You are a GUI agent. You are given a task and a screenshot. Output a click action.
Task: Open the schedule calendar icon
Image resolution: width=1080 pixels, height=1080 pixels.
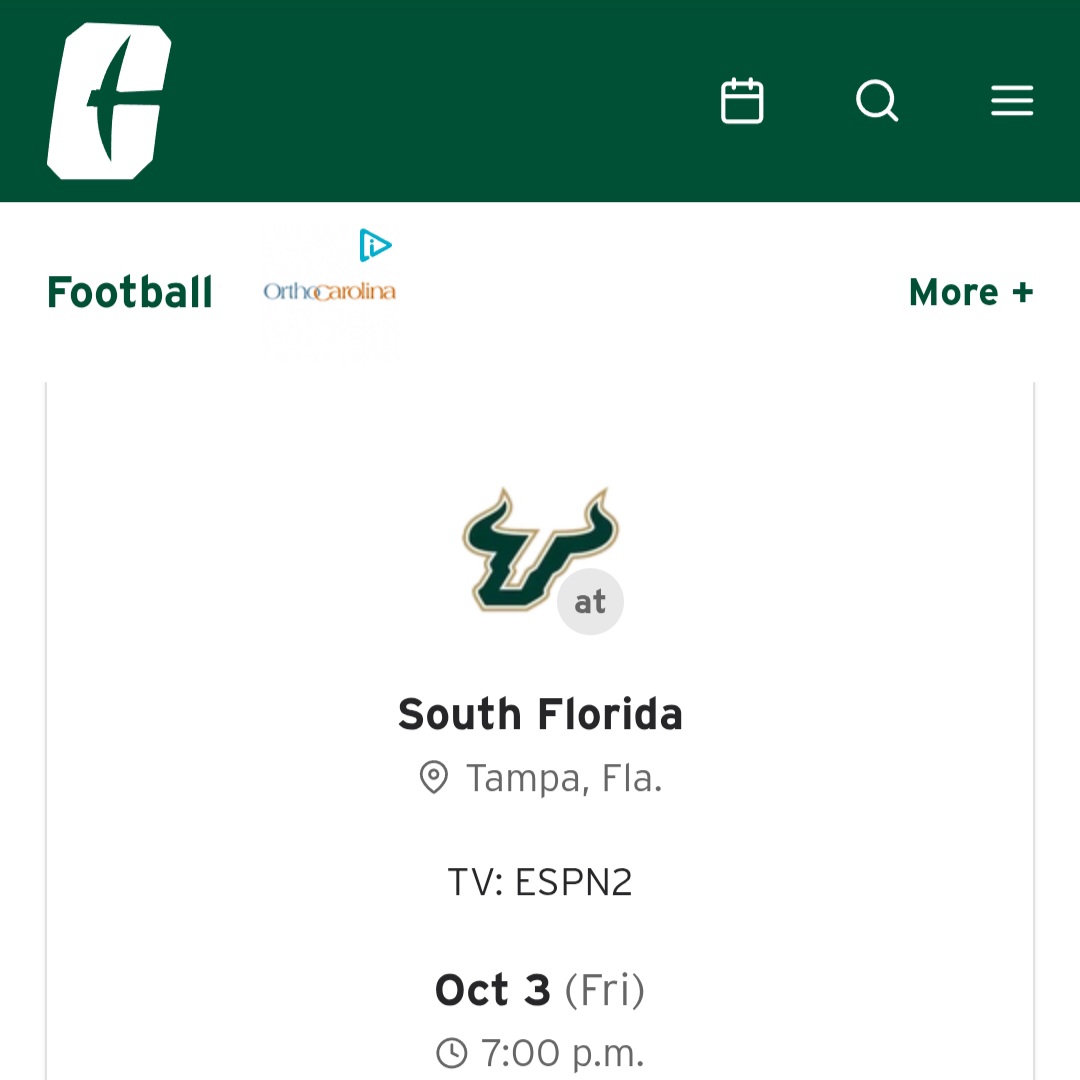coord(742,101)
